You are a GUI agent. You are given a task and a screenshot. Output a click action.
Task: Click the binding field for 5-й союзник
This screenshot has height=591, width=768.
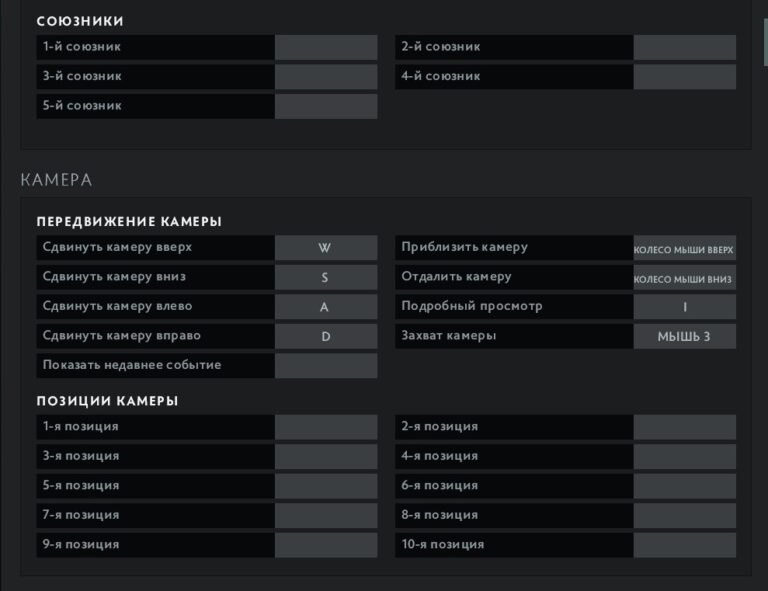pyautogui.click(x=326, y=106)
